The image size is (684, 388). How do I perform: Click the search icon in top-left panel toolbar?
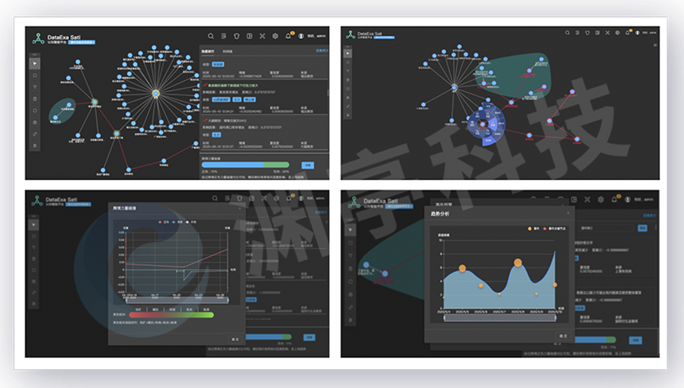tap(211, 36)
